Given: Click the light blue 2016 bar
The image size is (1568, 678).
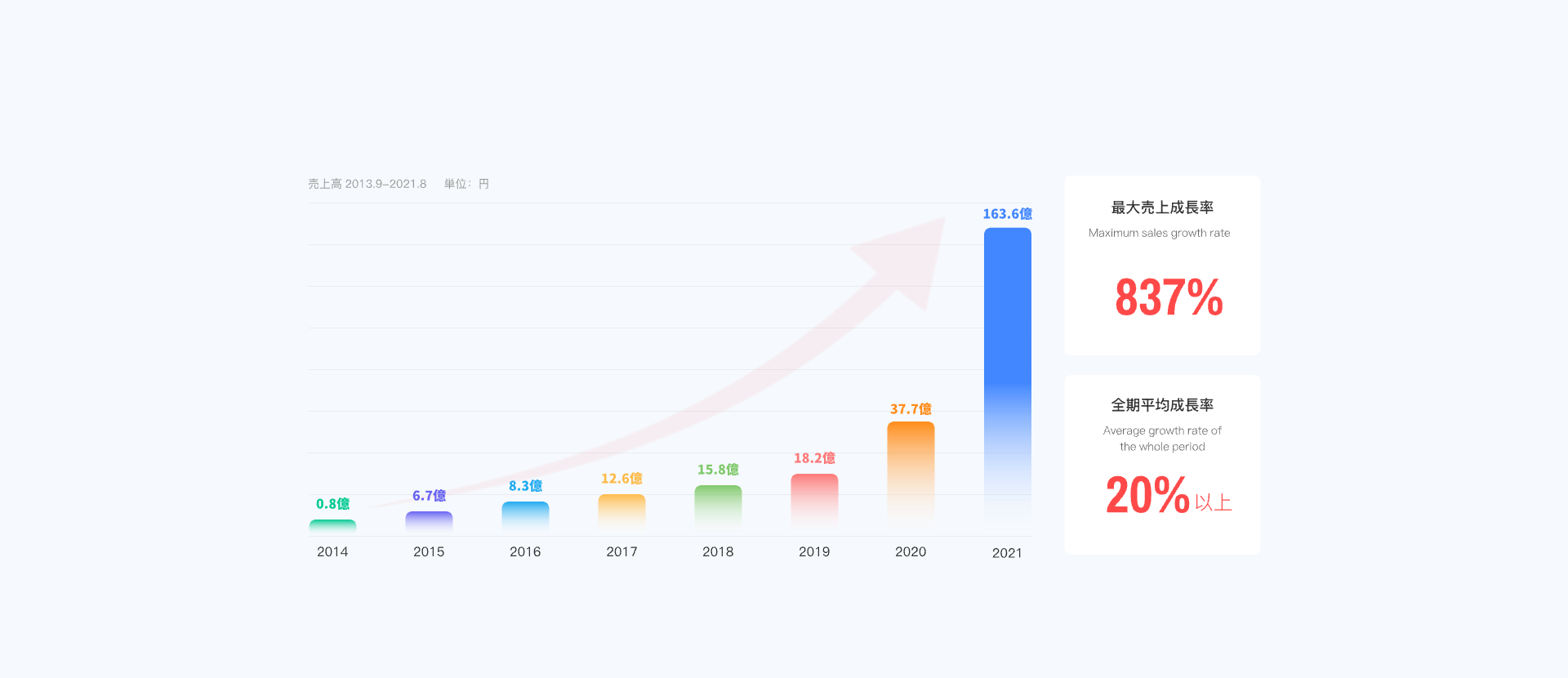Looking at the screenshot, I should (x=525, y=516).
